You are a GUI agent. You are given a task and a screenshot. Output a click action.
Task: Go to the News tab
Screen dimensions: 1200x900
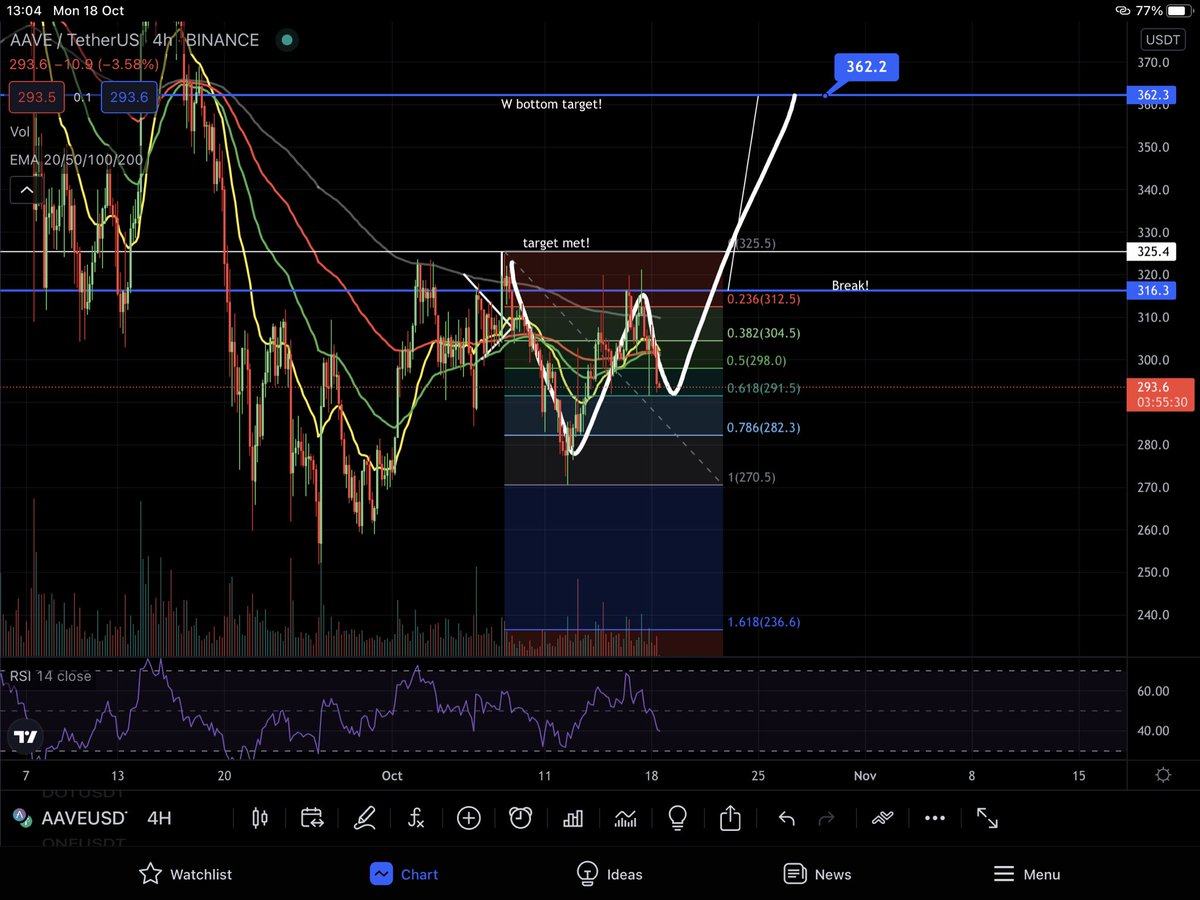click(x=817, y=874)
